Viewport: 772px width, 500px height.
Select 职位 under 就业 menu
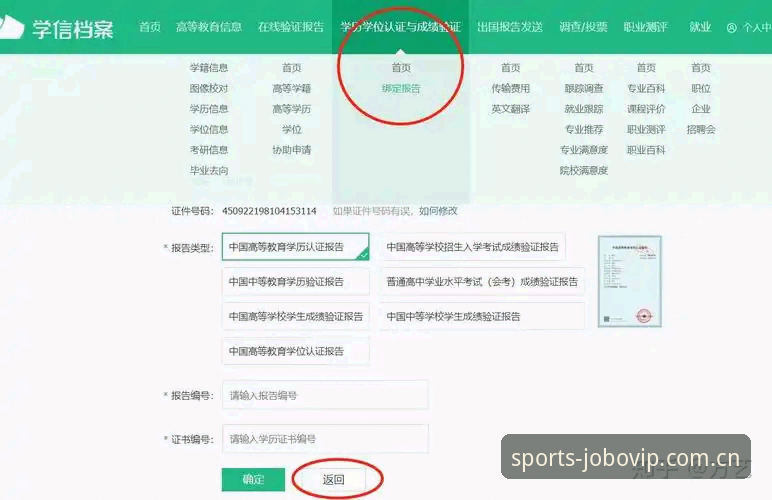coord(701,89)
